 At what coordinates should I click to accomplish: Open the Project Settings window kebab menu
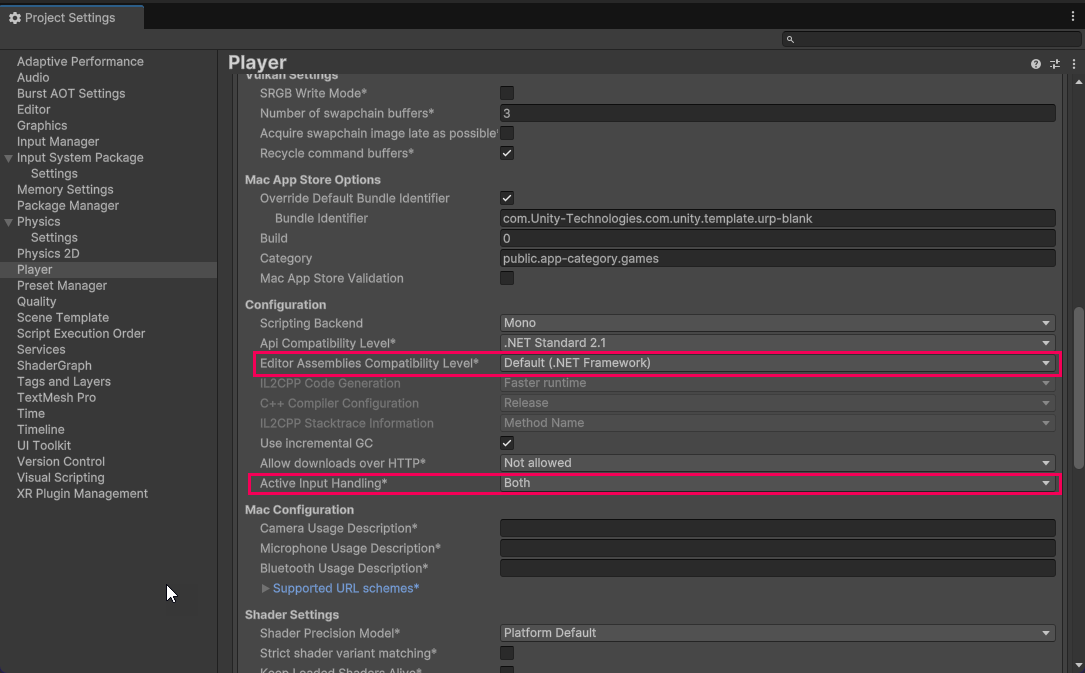tap(1073, 17)
